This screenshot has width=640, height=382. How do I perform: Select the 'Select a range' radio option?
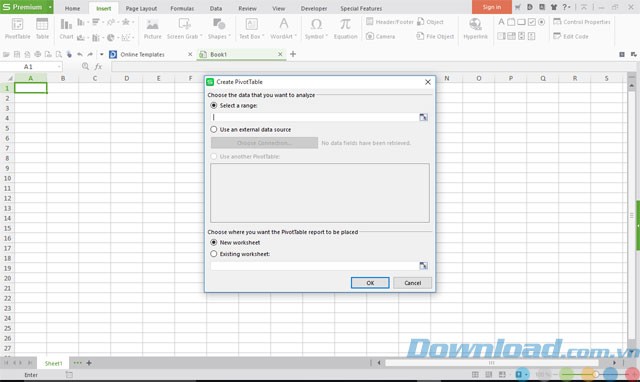(213, 105)
